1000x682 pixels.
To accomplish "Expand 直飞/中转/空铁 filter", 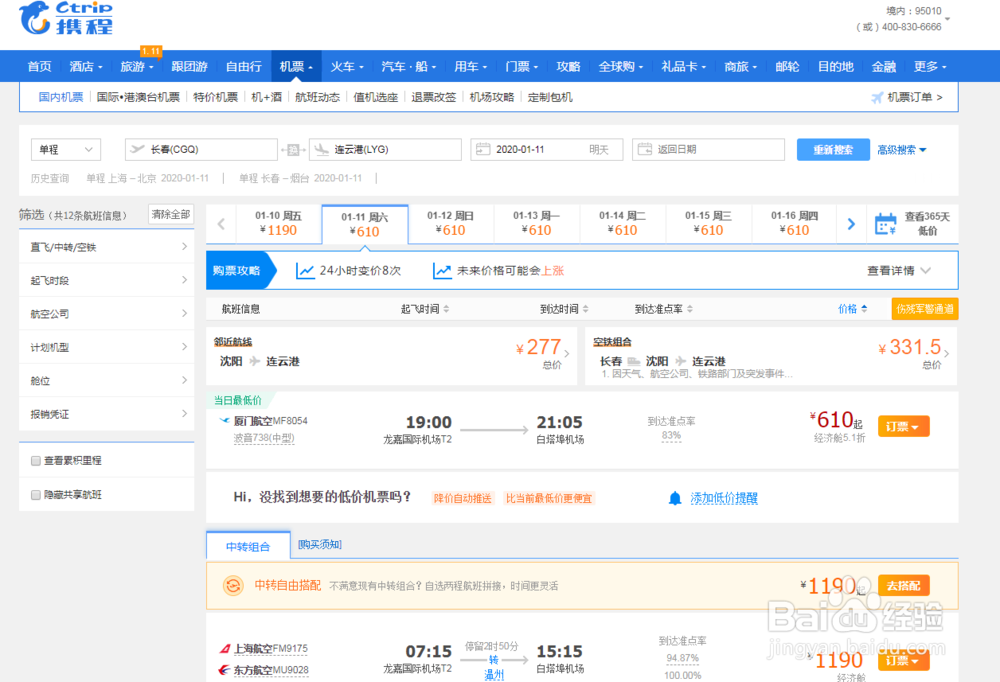I will (x=107, y=247).
